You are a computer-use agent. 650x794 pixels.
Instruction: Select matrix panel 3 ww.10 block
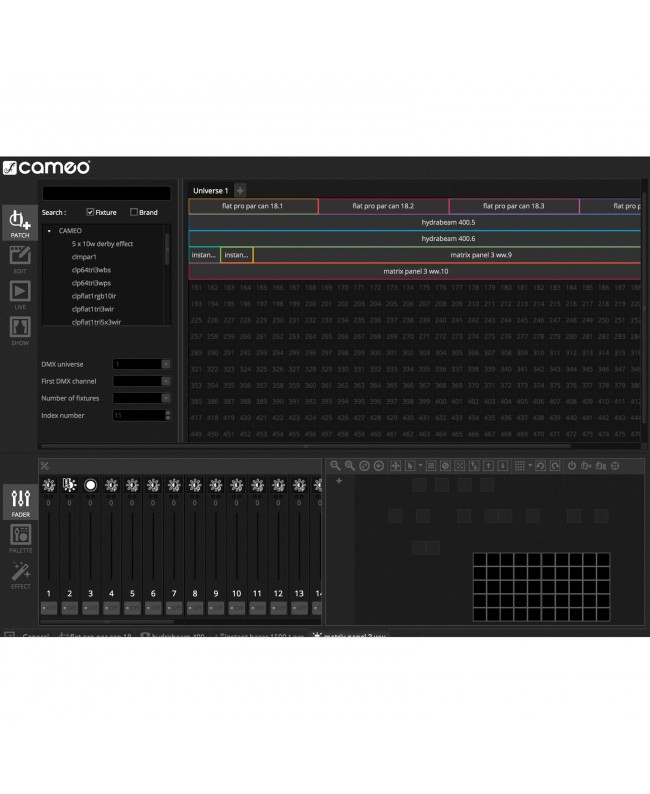click(x=414, y=271)
